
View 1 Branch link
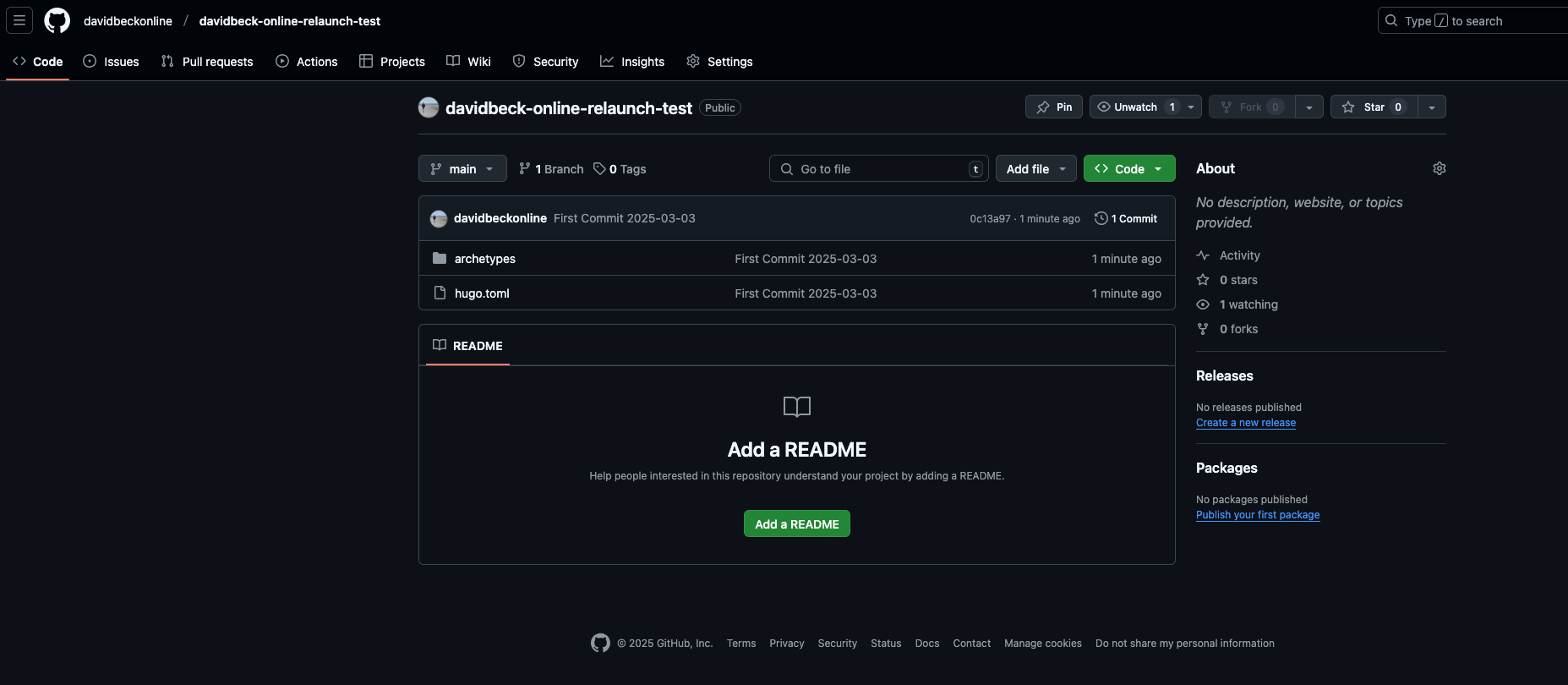[551, 168]
